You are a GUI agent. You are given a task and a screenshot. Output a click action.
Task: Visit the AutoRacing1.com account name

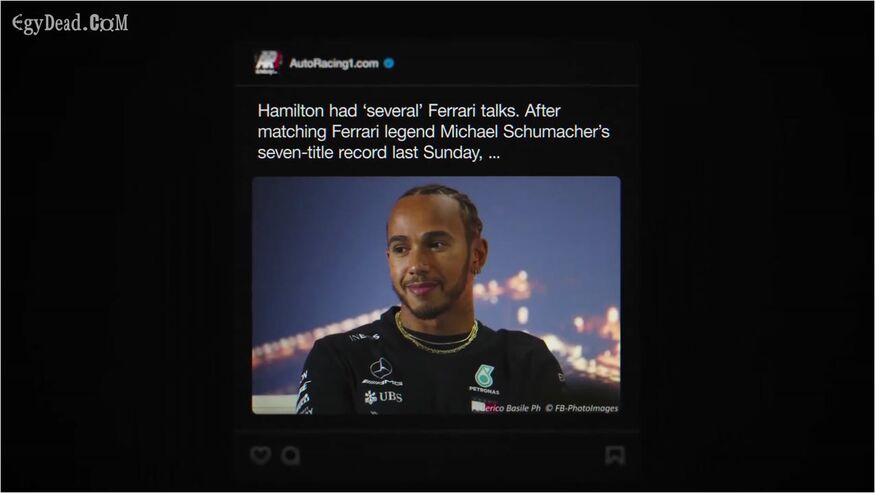click(x=334, y=63)
